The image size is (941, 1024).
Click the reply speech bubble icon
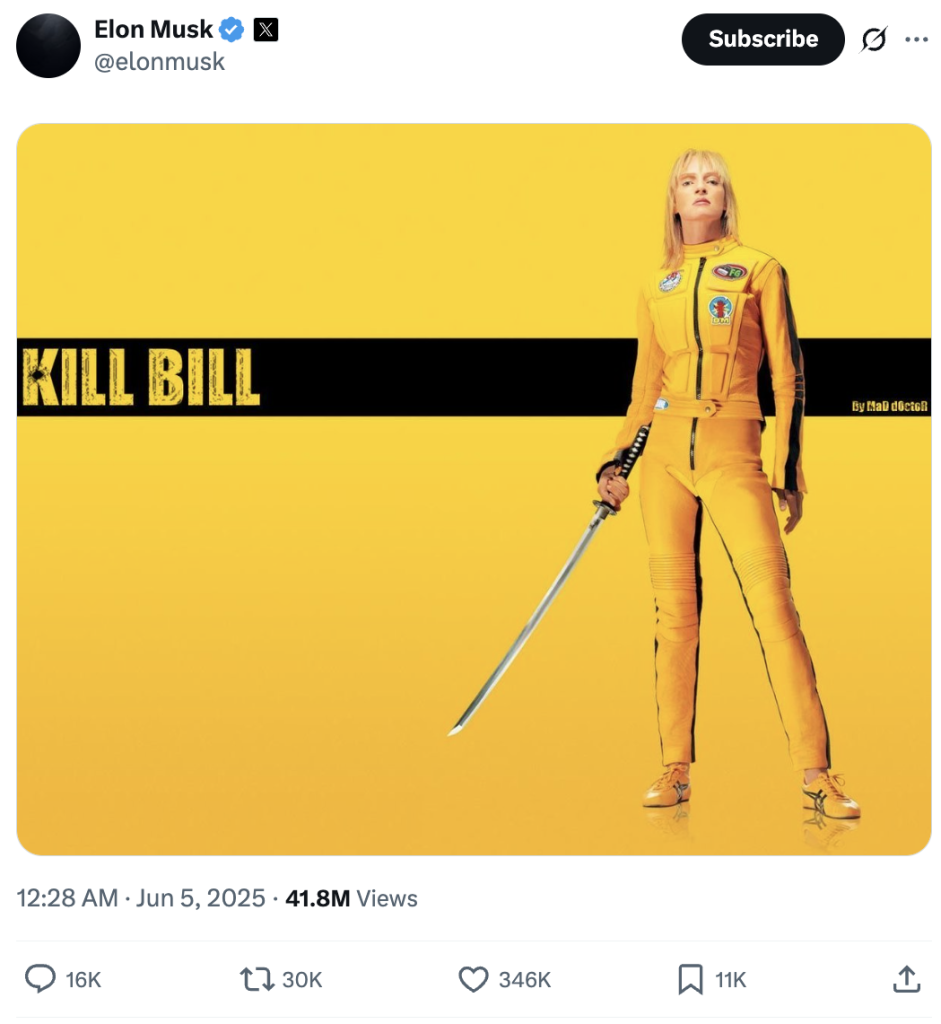tap(39, 979)
